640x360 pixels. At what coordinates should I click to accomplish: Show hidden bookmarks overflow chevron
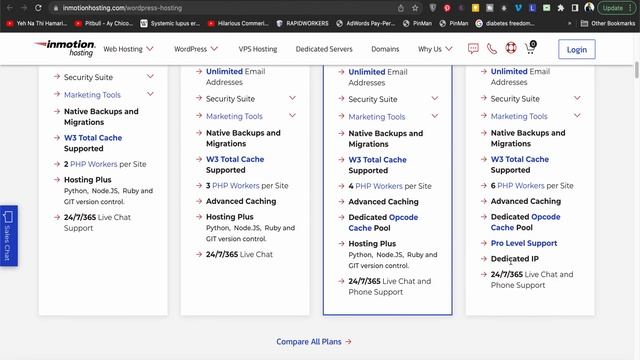pos(569,23)
